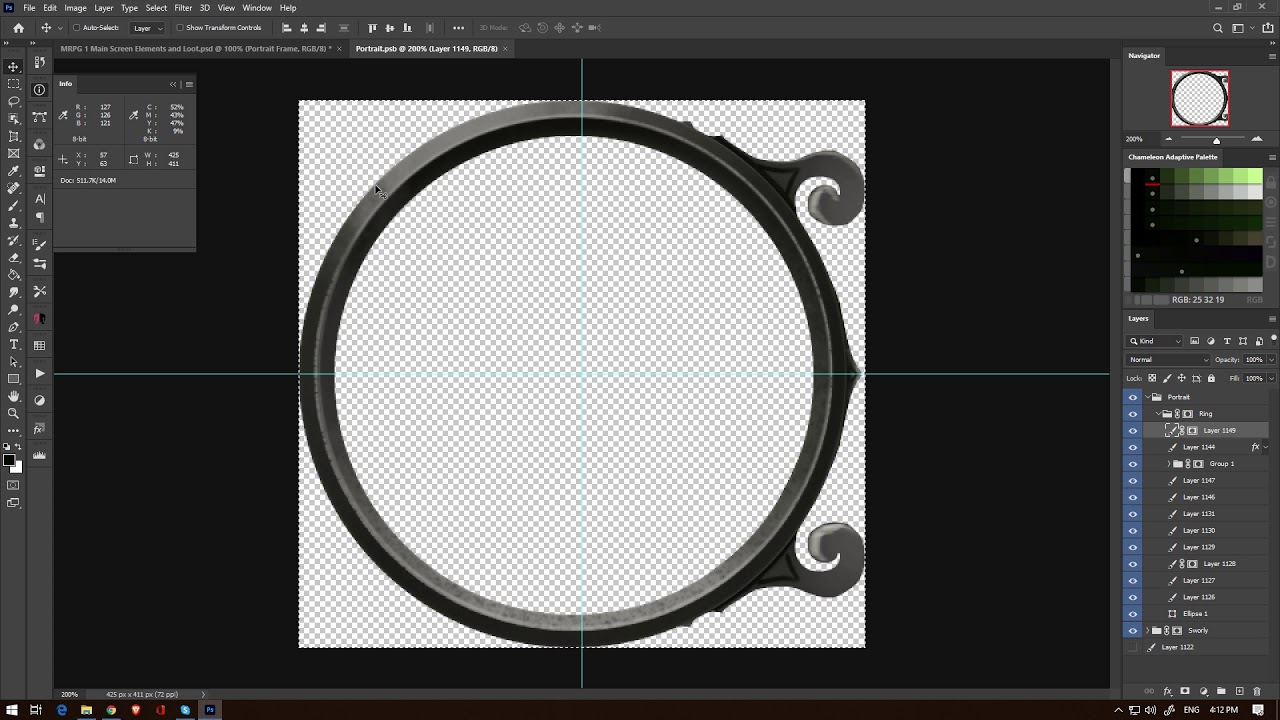Select the Clone Stamp tool
1280x720 pixels.
click(x=13, y=223)
